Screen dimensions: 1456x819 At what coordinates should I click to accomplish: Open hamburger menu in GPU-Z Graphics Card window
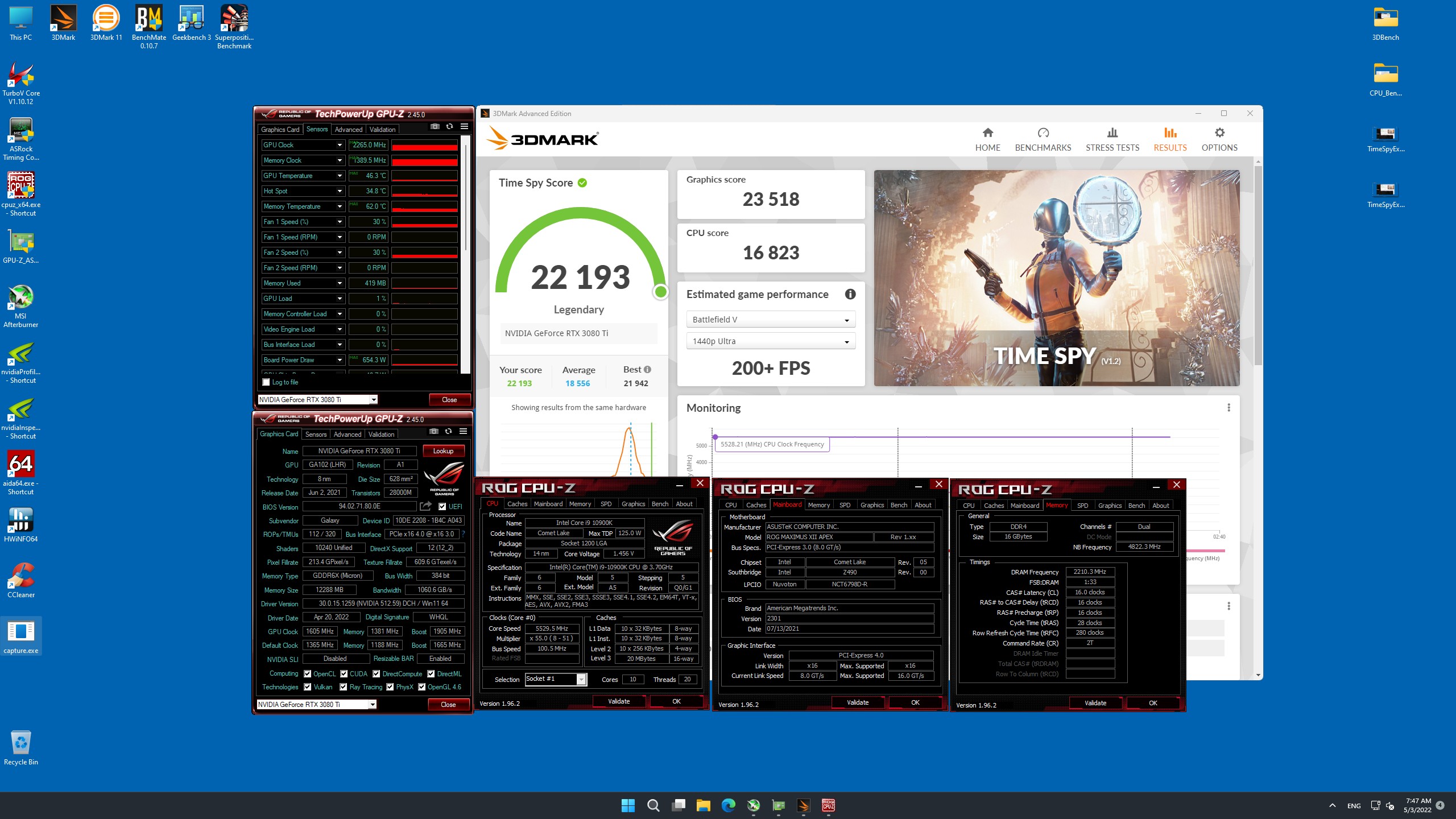point(463,431)
